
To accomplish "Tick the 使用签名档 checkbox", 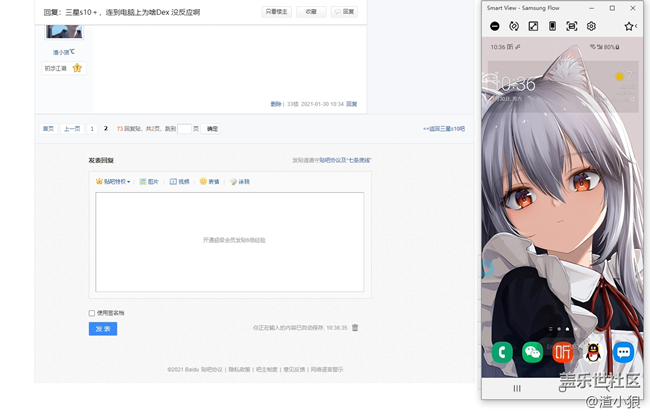I will click(92, 313).
